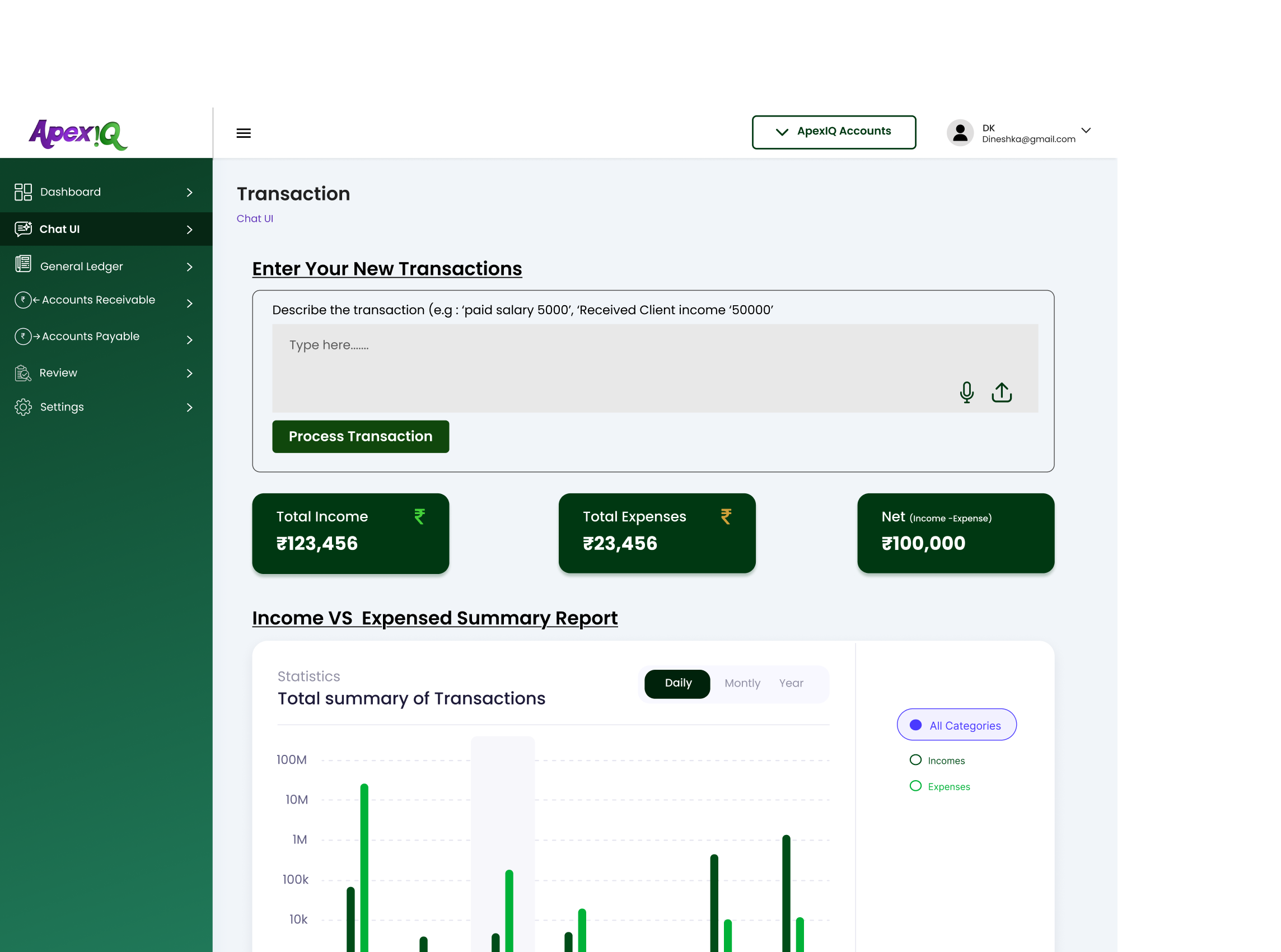Image resolution: width=1281 pixels, height=952 pixels.
Task: Expand the Accounts Payable sidebar chevron
Action: (x=190, y=340)
